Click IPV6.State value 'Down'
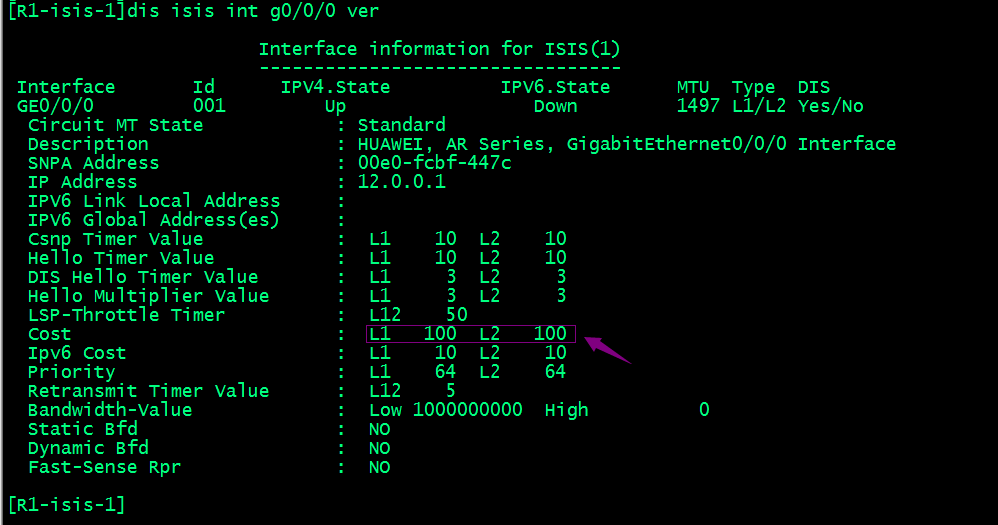This screenshot has height=525, width=998. [x=556, y=106]
